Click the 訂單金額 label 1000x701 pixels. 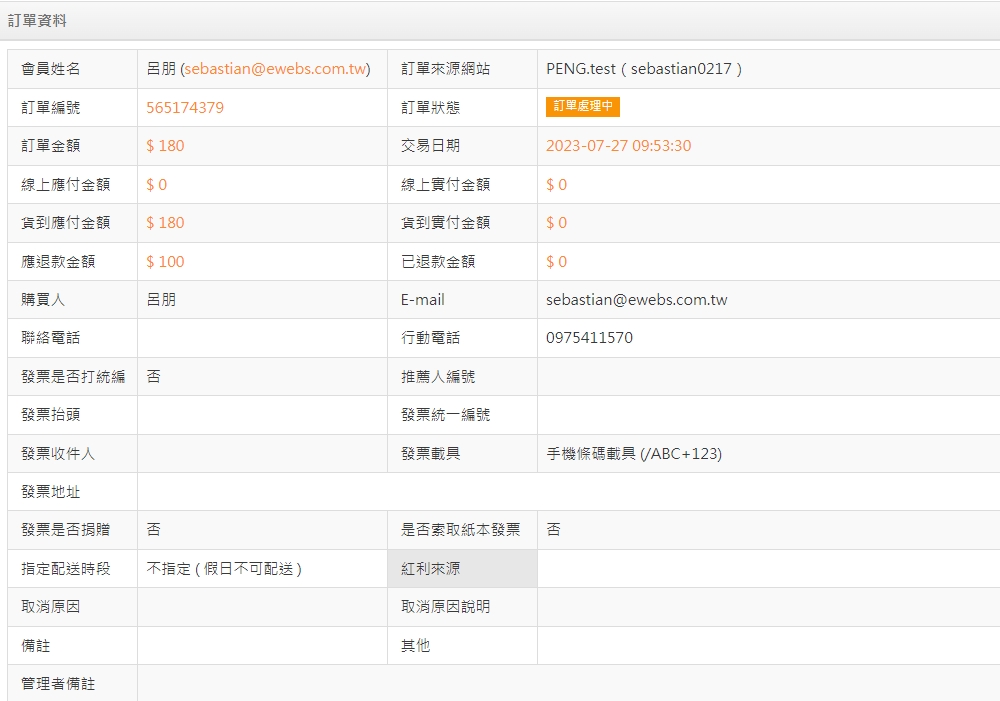(x=51, y=146)
